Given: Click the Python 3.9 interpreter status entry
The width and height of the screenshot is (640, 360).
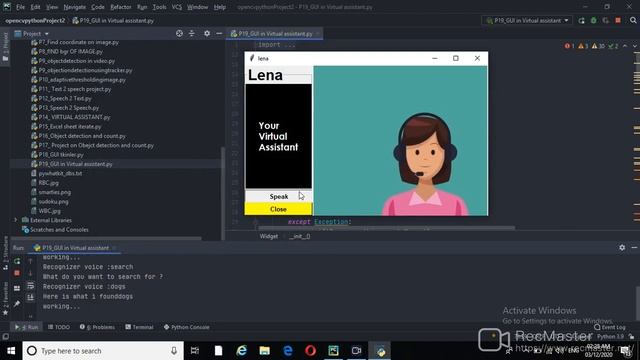Looking at the screenshot, I should [x=610, y=336].
